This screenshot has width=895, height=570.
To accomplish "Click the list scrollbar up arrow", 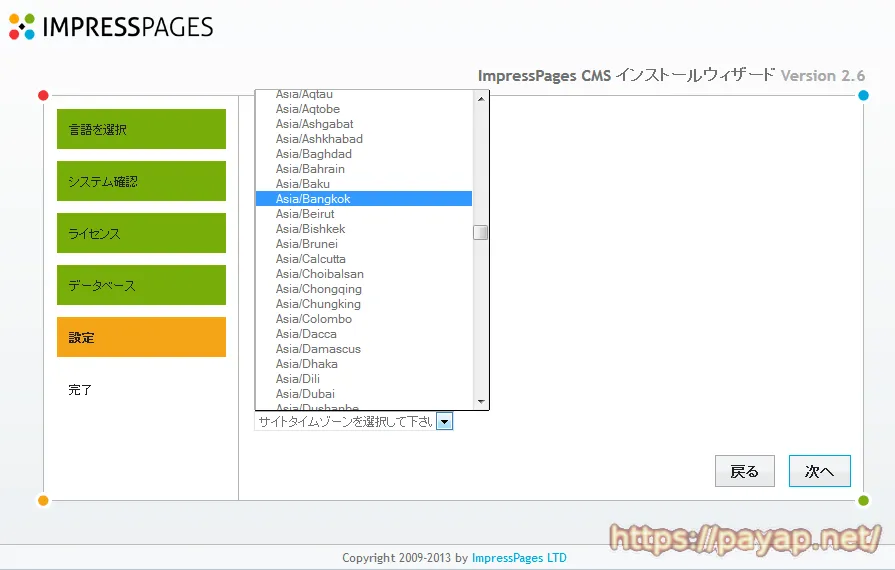I will click(x=481, y=99).
